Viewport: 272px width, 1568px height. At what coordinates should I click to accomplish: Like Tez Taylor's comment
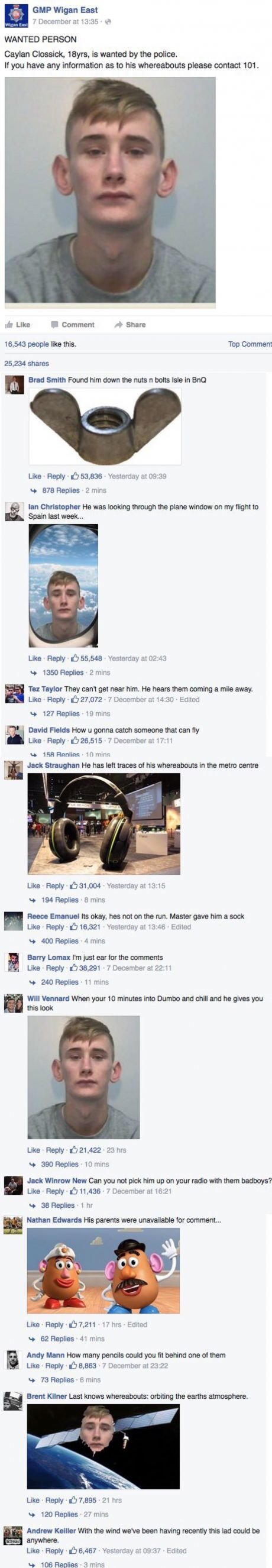click(x=35, y=699)
